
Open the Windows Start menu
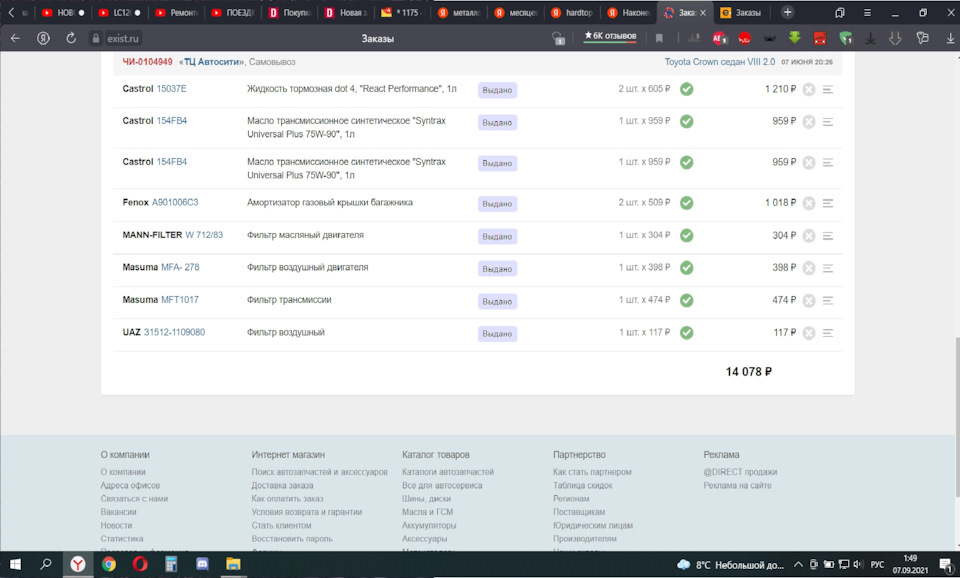point(15,564)
